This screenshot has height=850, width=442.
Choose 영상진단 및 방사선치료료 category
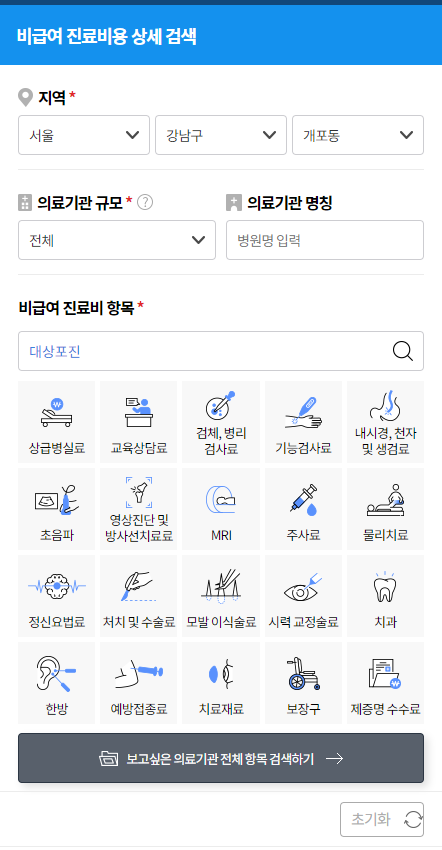pos(139,509)
